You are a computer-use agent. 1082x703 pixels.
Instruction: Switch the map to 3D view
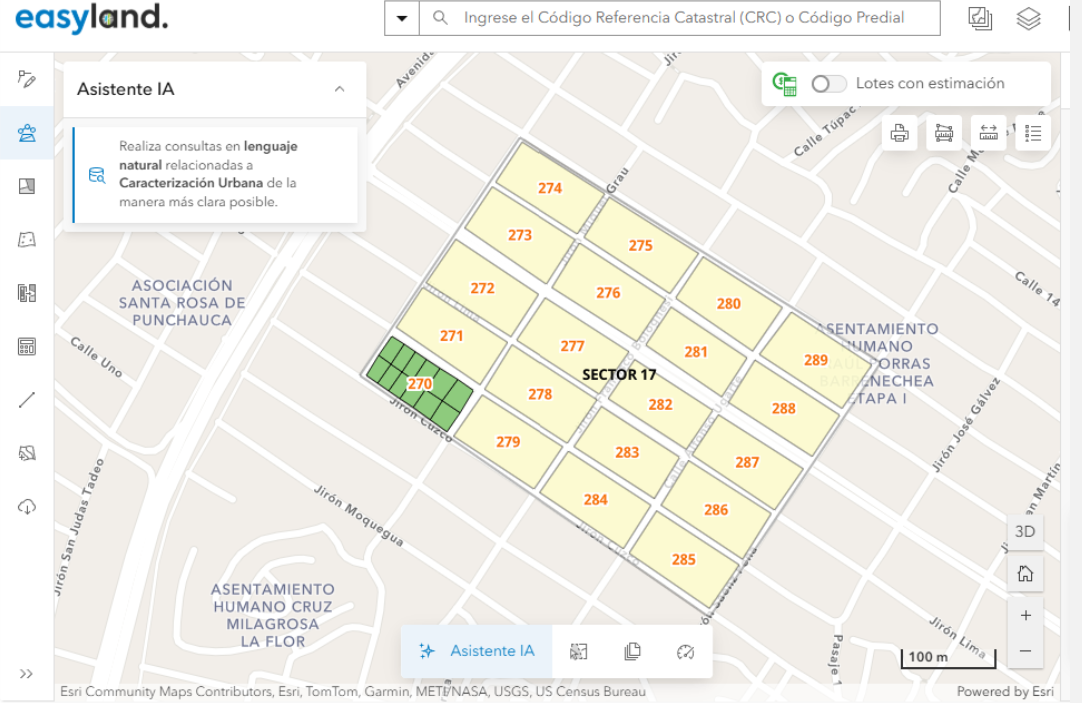click(x=1025, y=531)
